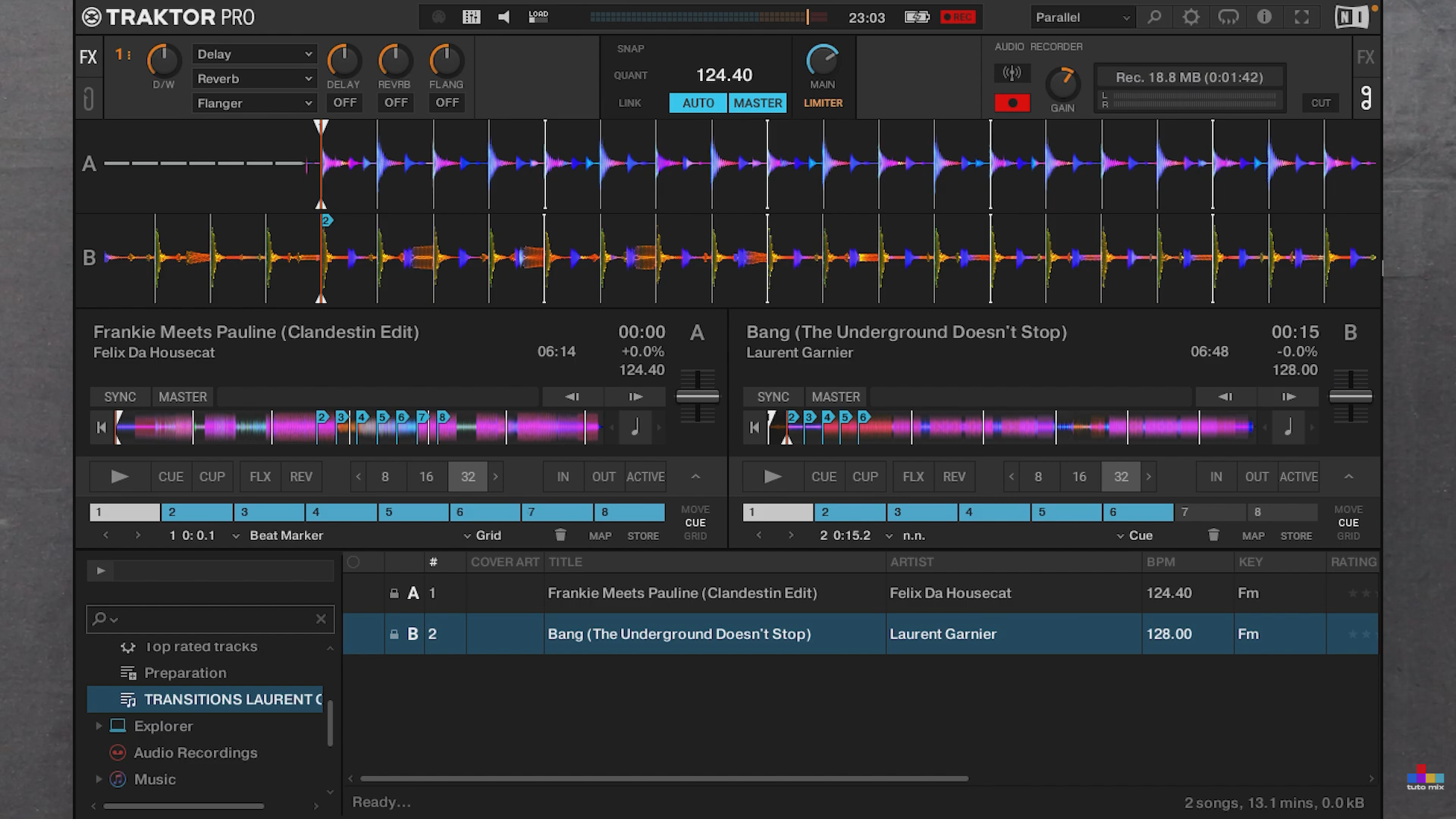
Task: Toggle MASTER clock button
Action: pos(758,103)
